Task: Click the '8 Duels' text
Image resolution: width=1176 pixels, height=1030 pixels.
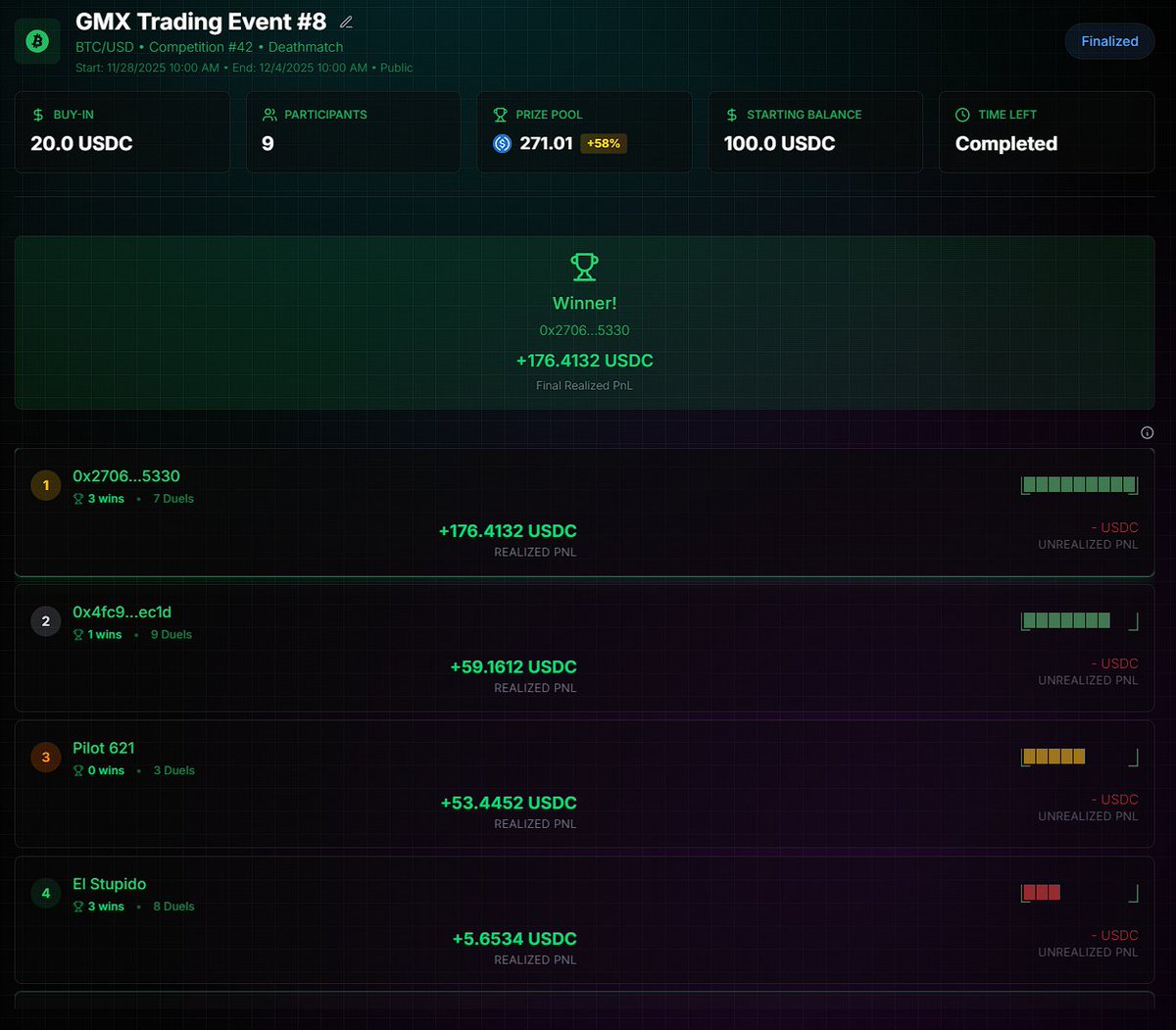Action: (173, 907)
